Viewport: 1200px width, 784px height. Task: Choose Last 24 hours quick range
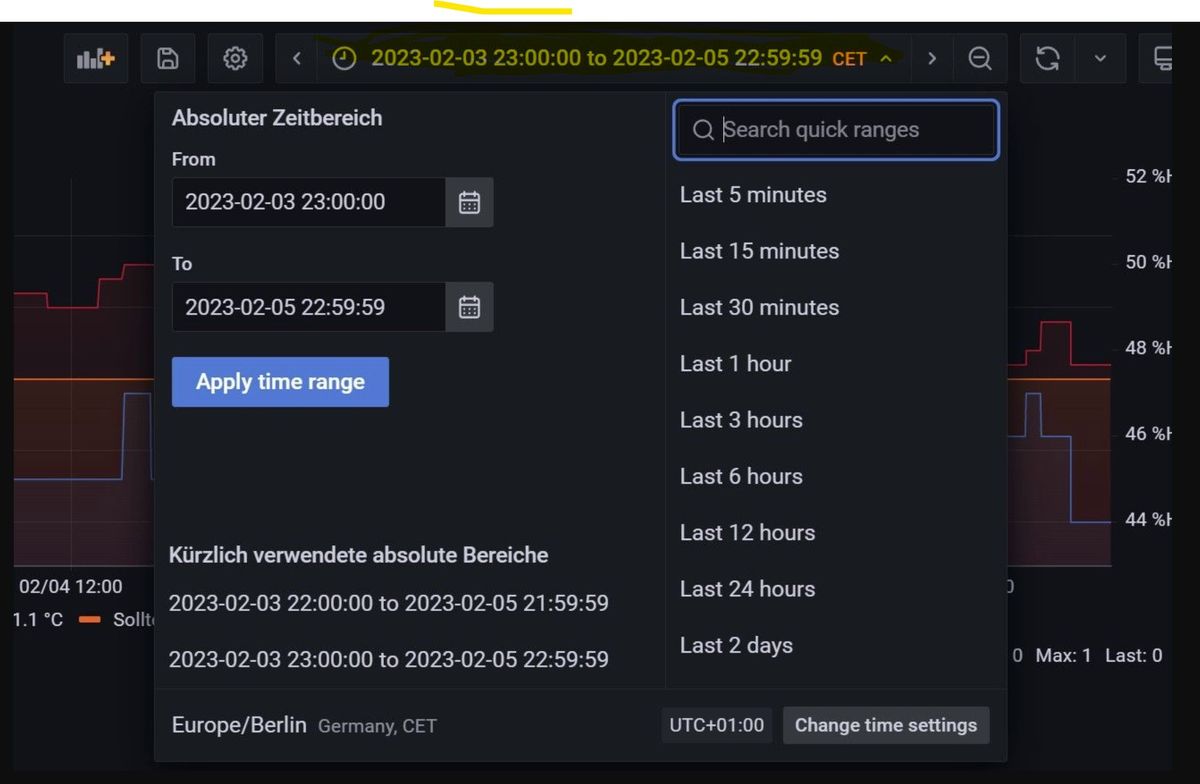pos(747,589)
